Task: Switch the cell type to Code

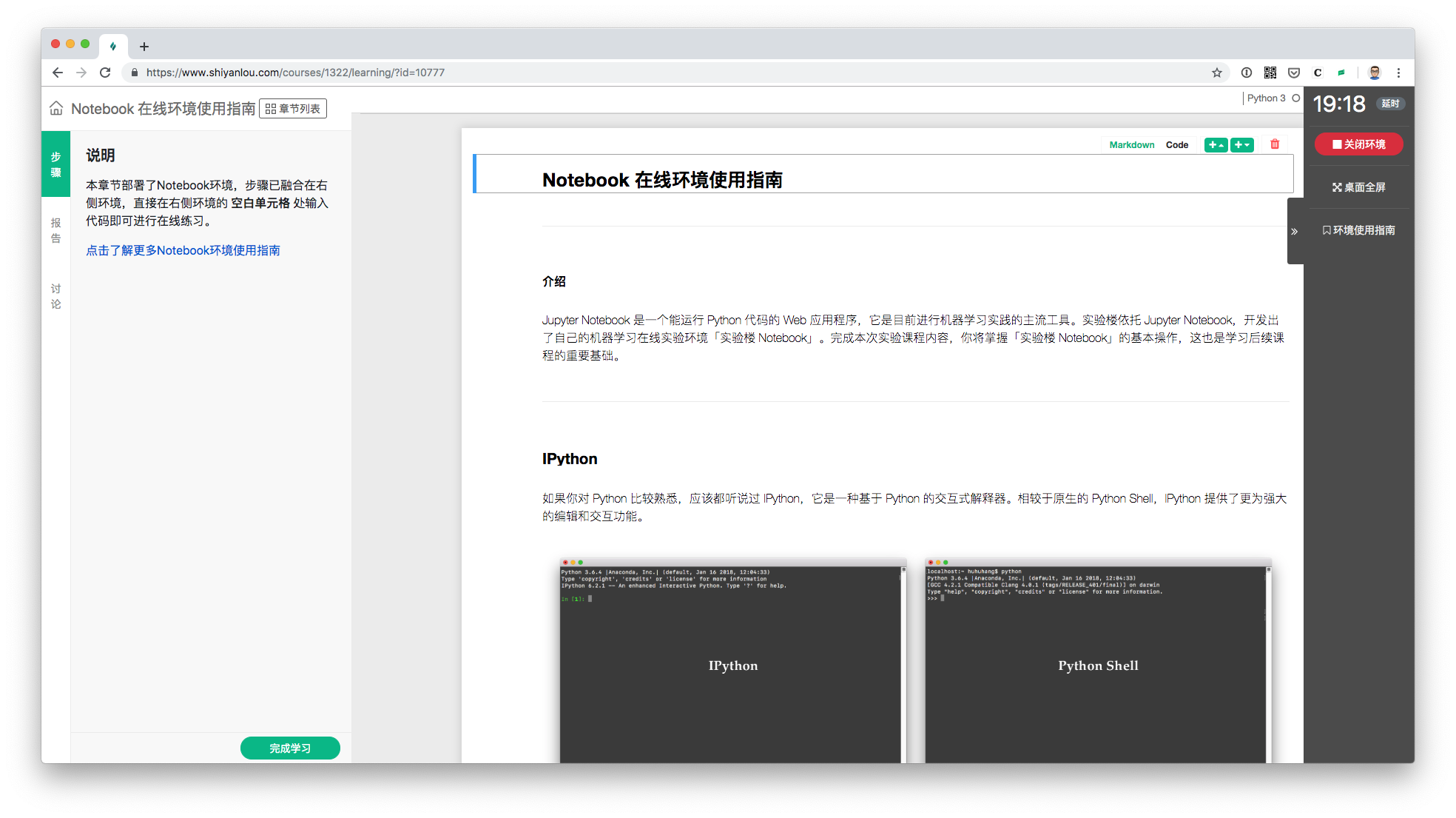Action: [x=1176, y=145]
